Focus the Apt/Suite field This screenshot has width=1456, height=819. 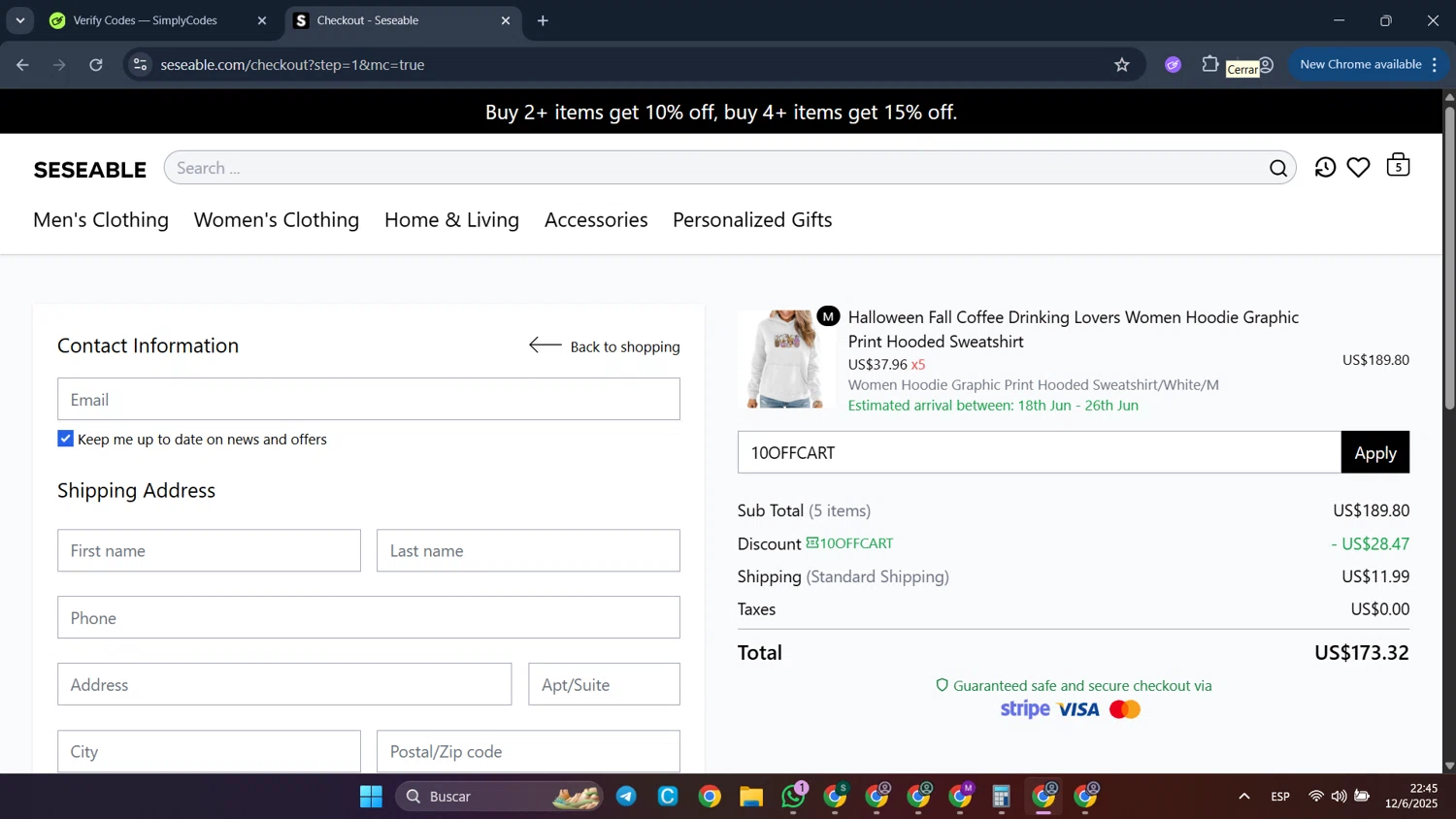click(x=604, y=684)
